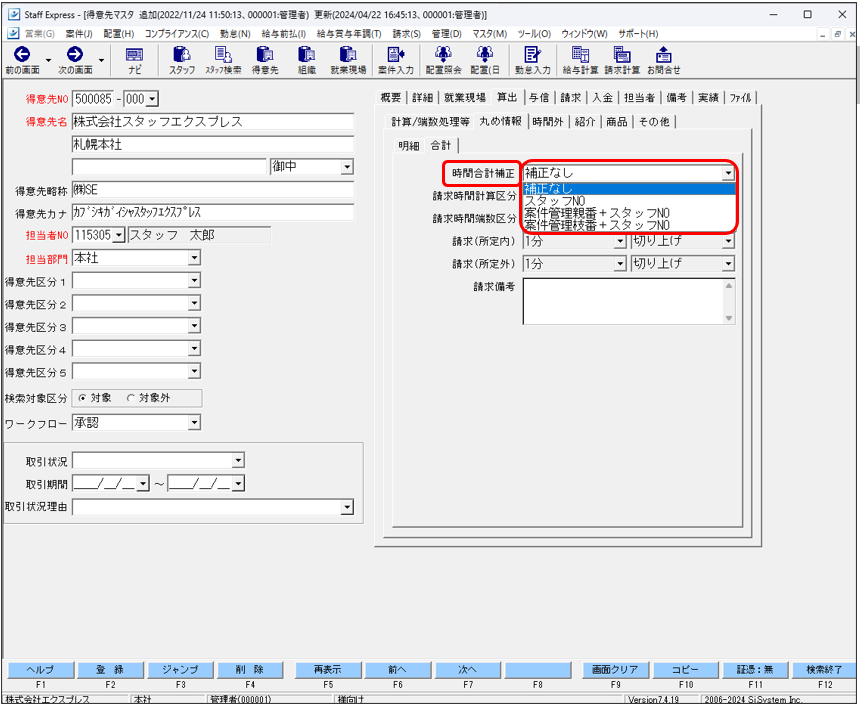
Task: Switch to the 請求 tab
Action: click(570, 98)
